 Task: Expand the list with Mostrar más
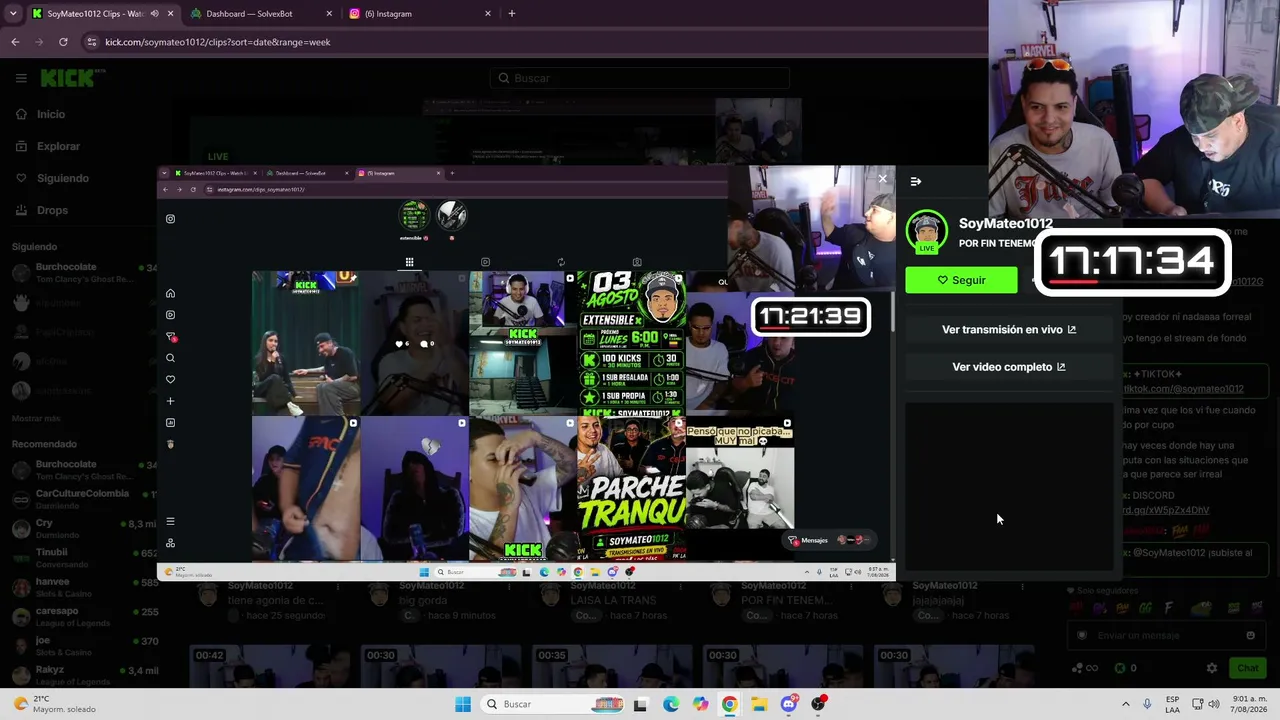(x=36, y=418)
